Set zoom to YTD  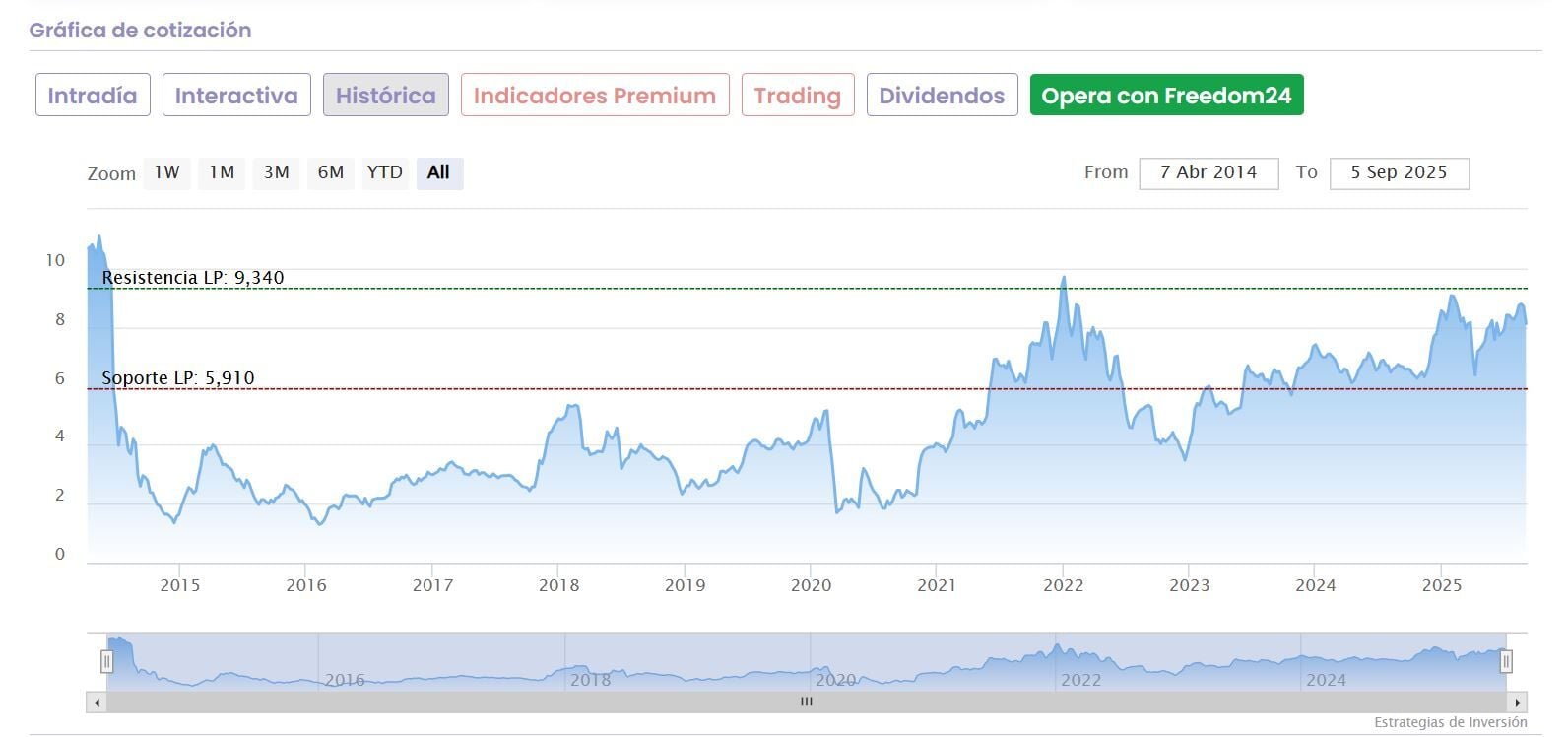(384, 172)
